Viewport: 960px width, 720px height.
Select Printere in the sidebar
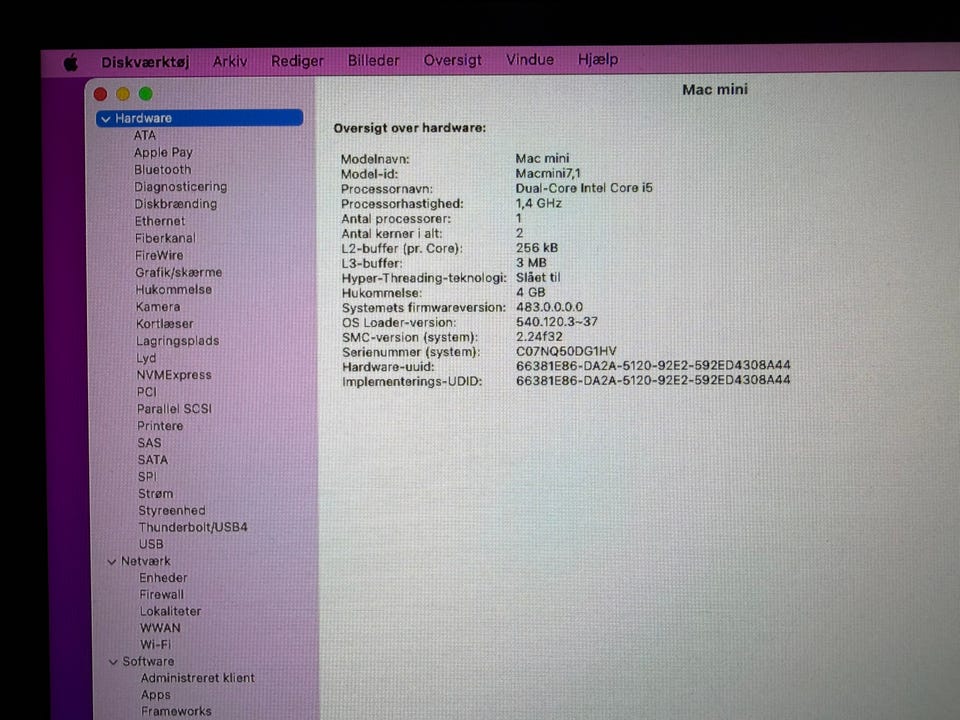click(160, 426)
